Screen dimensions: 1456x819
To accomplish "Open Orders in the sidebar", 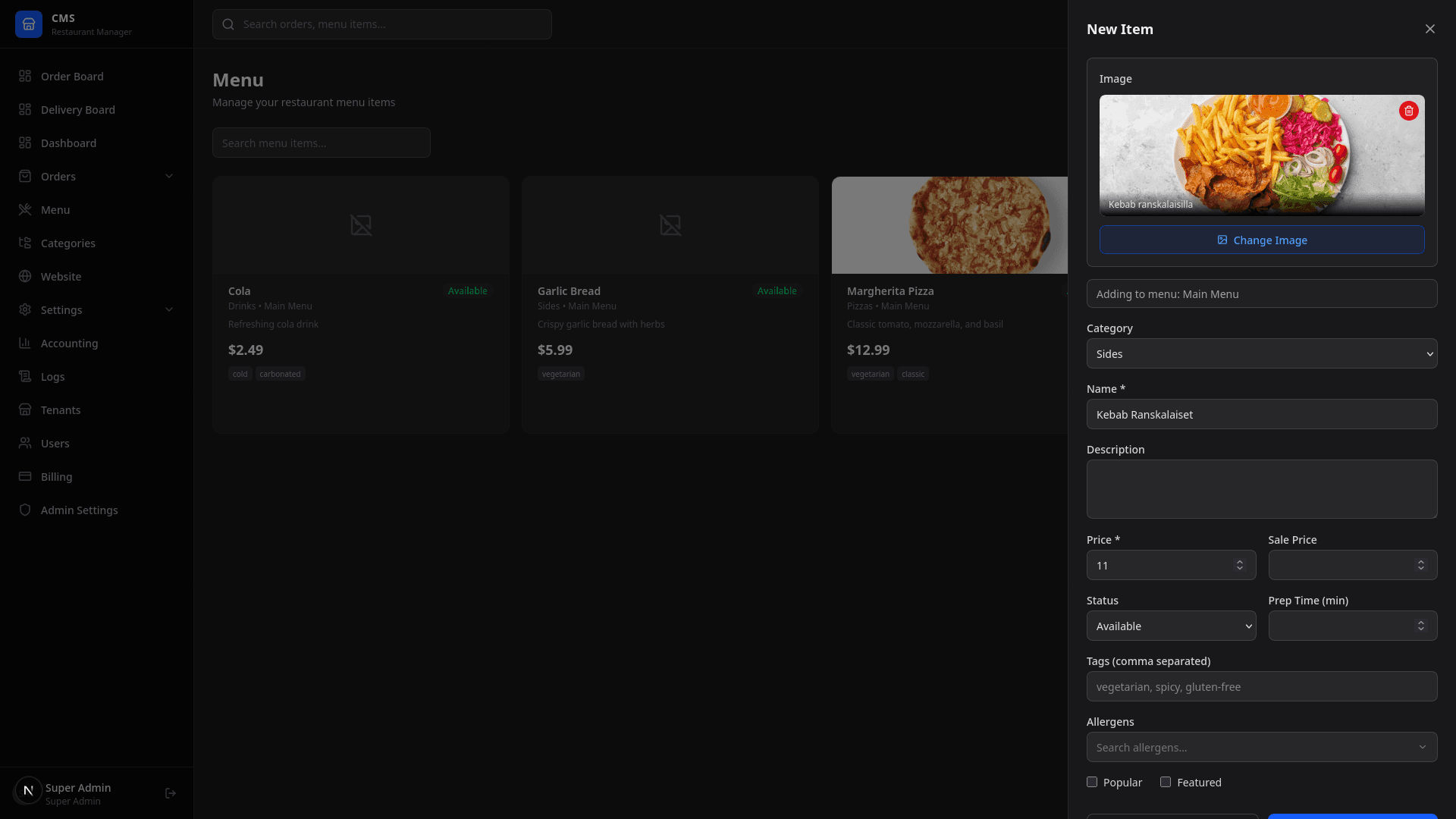I will [96, 177].
